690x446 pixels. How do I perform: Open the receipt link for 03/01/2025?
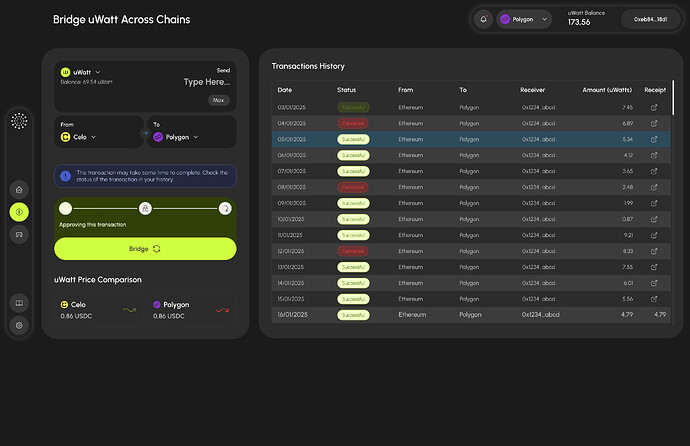point(654,107)
